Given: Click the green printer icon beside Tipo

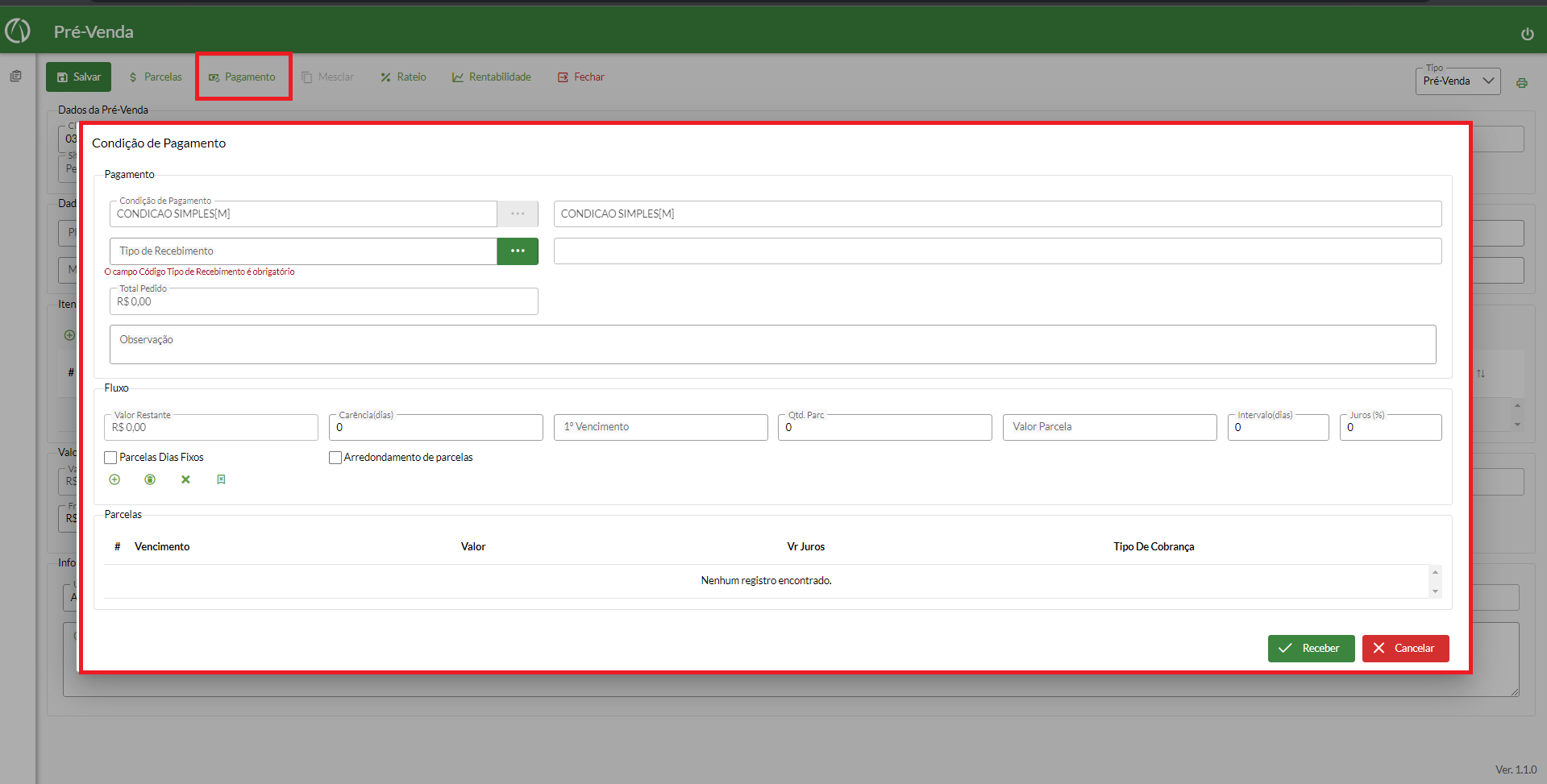Looking at the screenshot, I should (1521, 83).
